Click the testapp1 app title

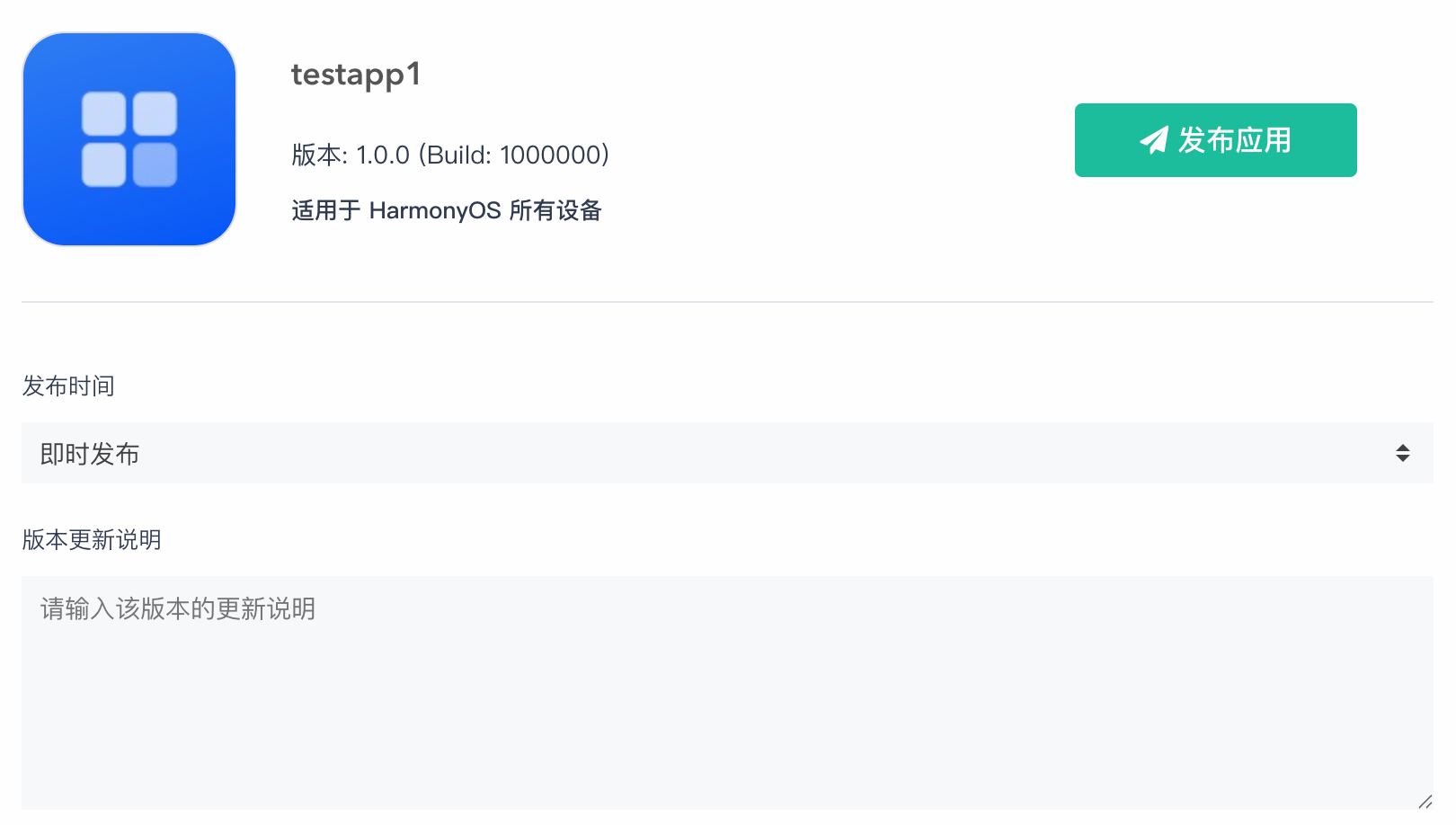pyautogui.click(x=356, y=75)
